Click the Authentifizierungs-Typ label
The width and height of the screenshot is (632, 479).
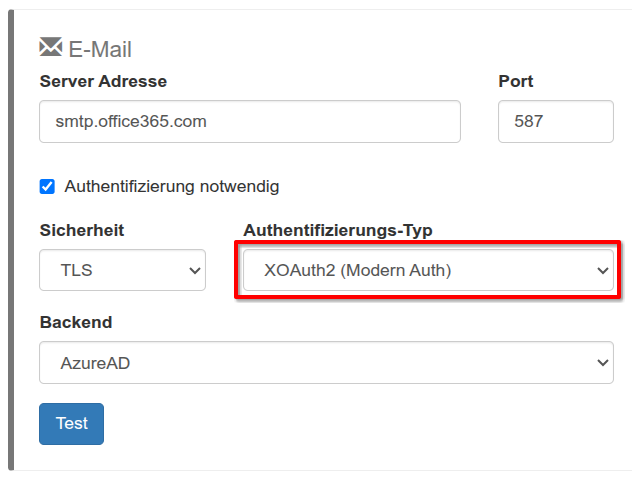[338, 231]
